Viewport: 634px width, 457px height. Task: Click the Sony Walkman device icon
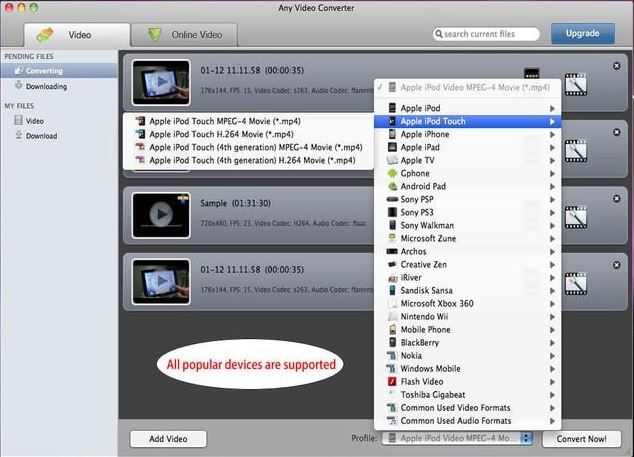click(x=392, y=225)
